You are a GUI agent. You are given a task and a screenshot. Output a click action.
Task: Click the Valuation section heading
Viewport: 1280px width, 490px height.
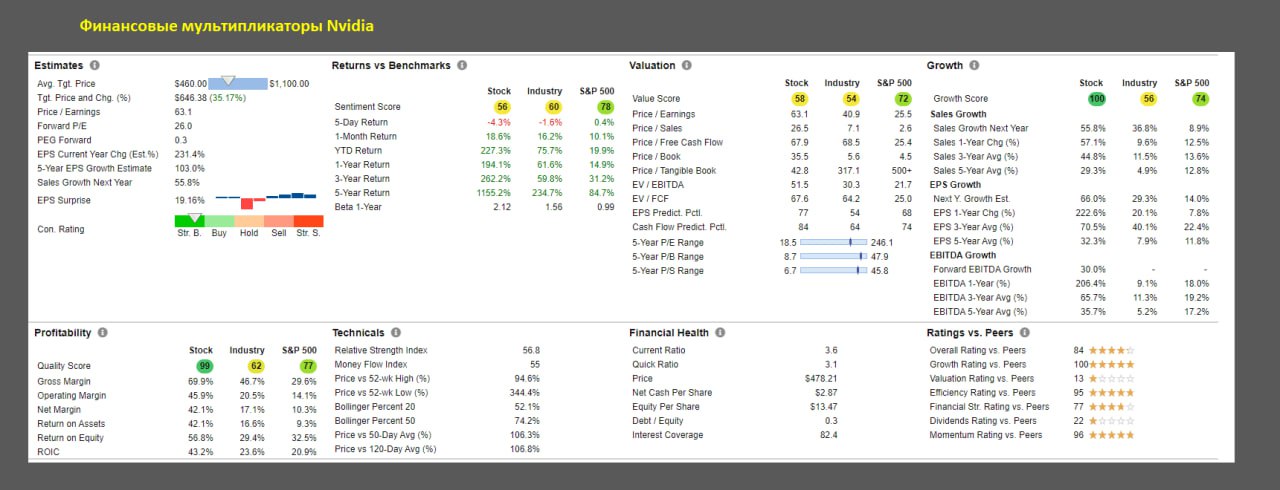pyautogui.click(x=652, y=65)
